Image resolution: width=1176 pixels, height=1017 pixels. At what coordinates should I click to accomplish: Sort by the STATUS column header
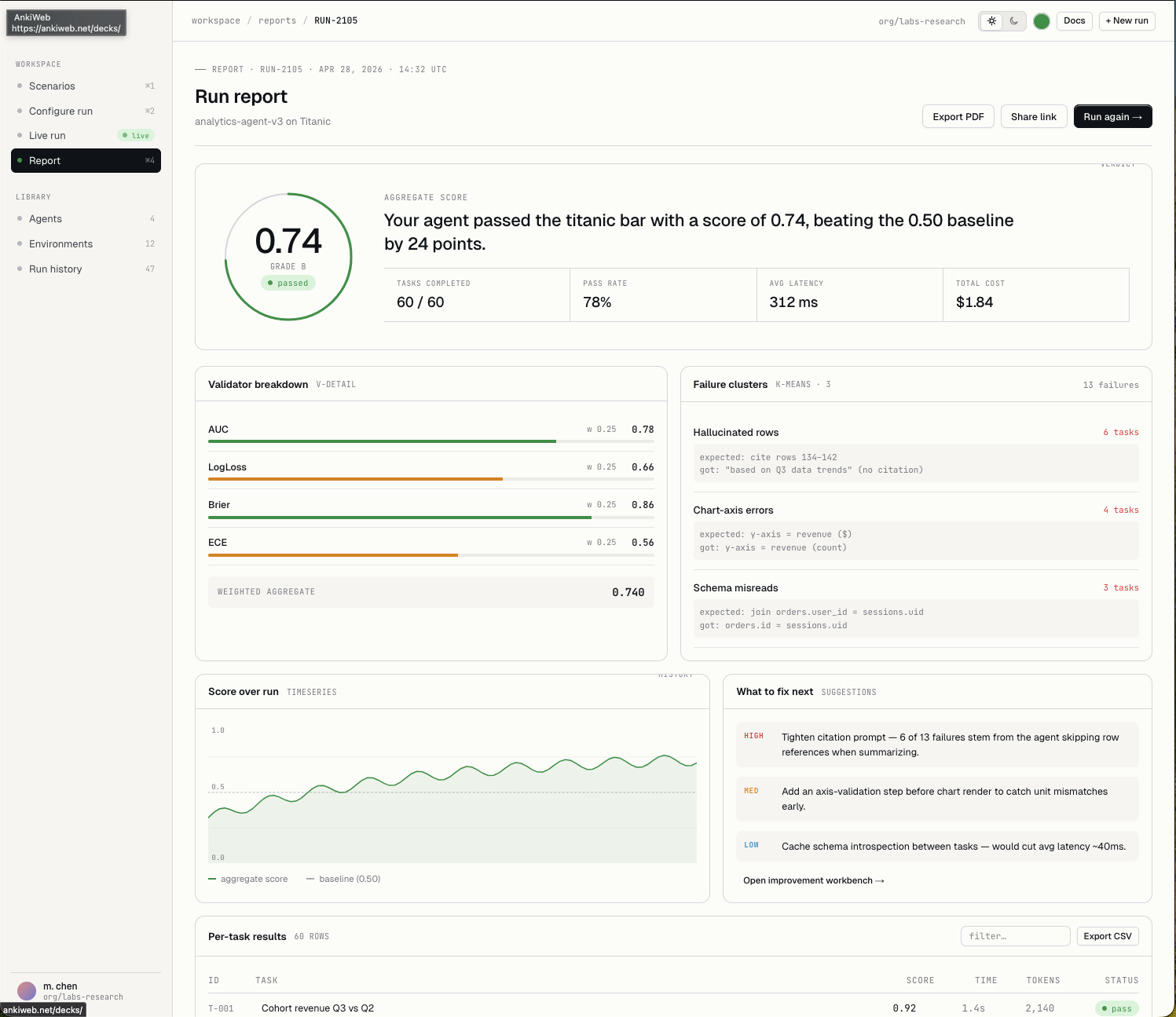coord(1122,980)
